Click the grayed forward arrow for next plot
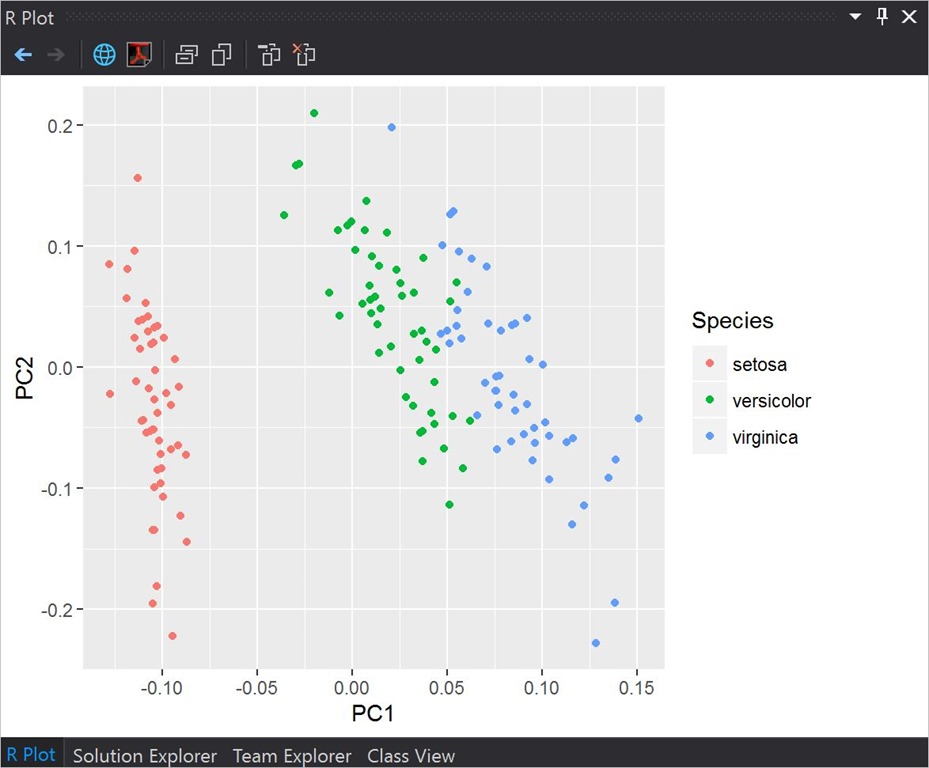This screenshot has width=929, height=768. click(x=56, y=54)
